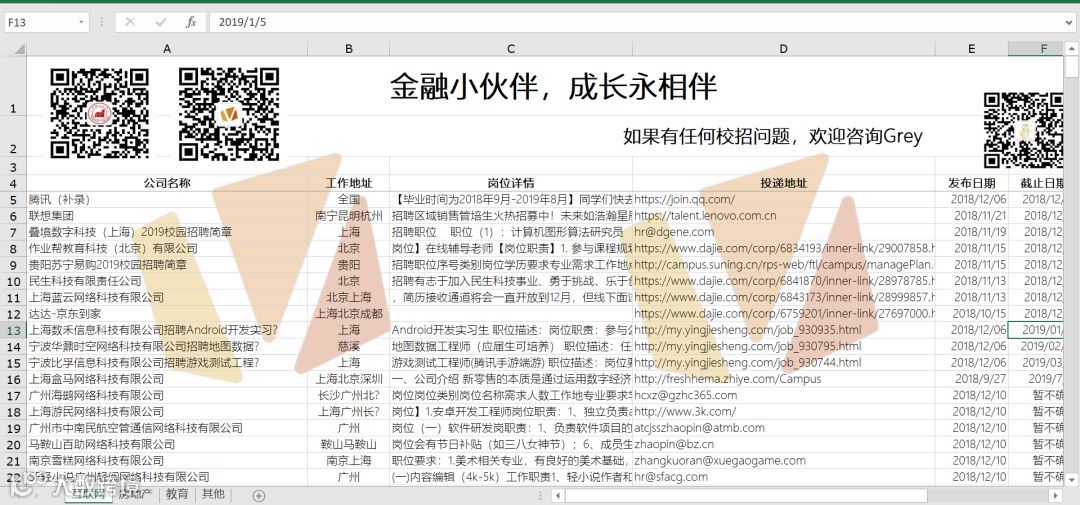The image size is (1080, 505).
Task: Open the Name Box dropdown arrow
Action: 81,23
